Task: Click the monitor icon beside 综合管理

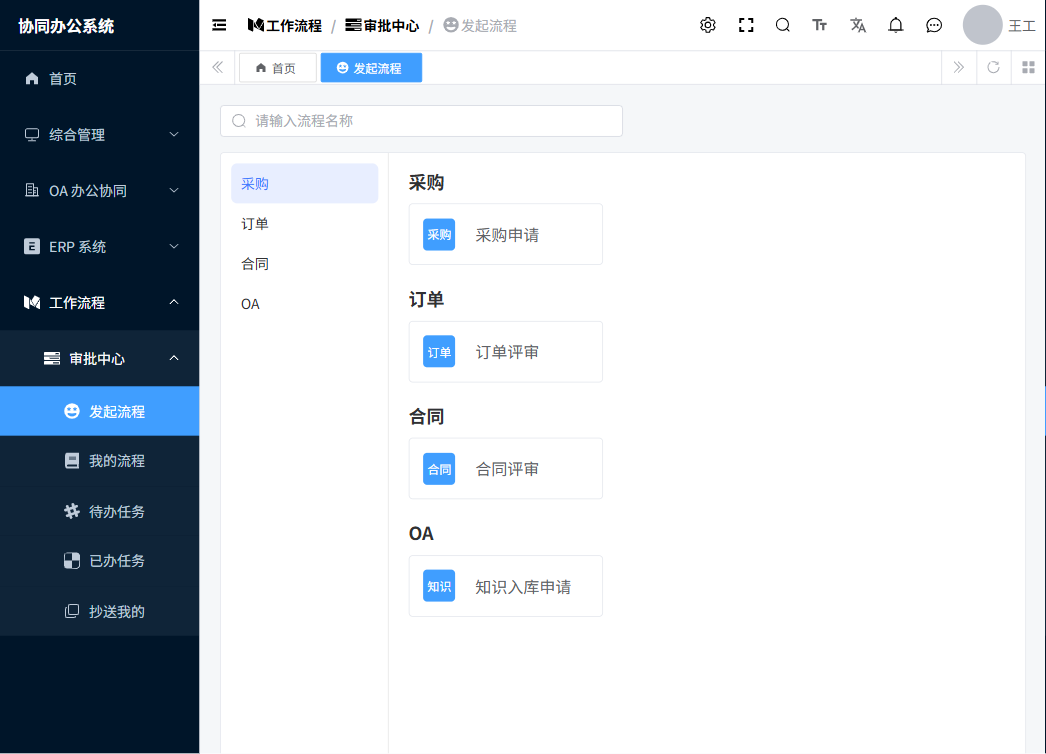Action: [32, 135]
